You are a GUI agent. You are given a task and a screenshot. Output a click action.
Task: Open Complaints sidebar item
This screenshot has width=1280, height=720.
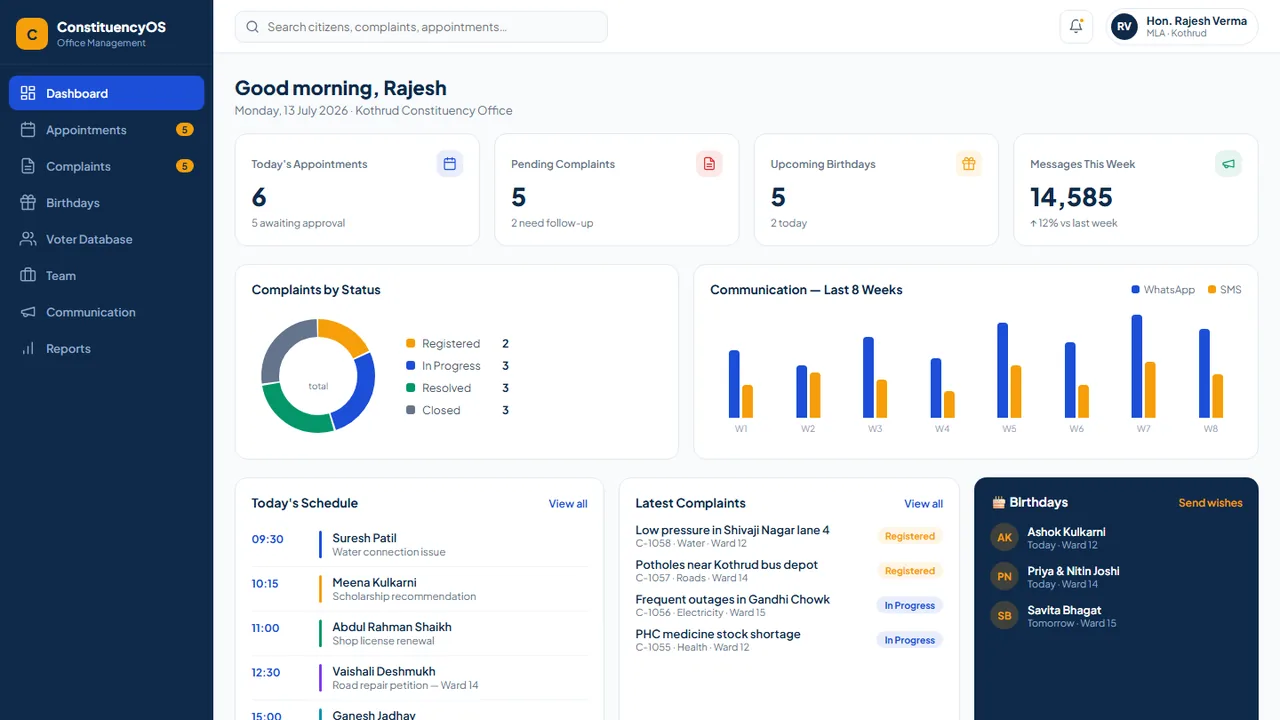(106, 166)
